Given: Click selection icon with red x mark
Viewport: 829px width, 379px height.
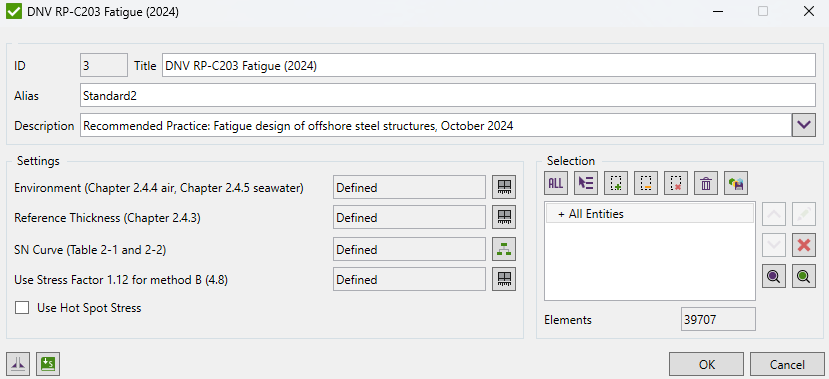Looking at the screenshot, I should tap(676, 183).
